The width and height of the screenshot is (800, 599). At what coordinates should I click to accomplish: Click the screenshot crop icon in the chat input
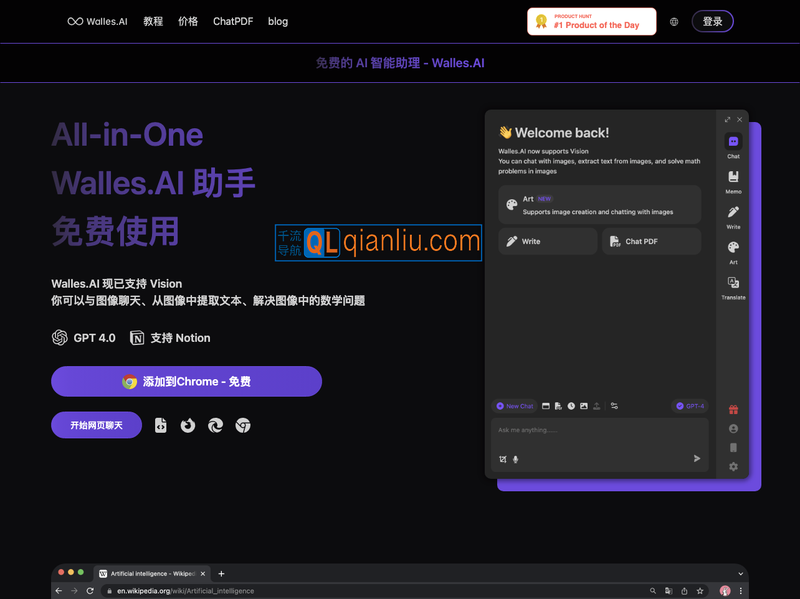[503, 459]
